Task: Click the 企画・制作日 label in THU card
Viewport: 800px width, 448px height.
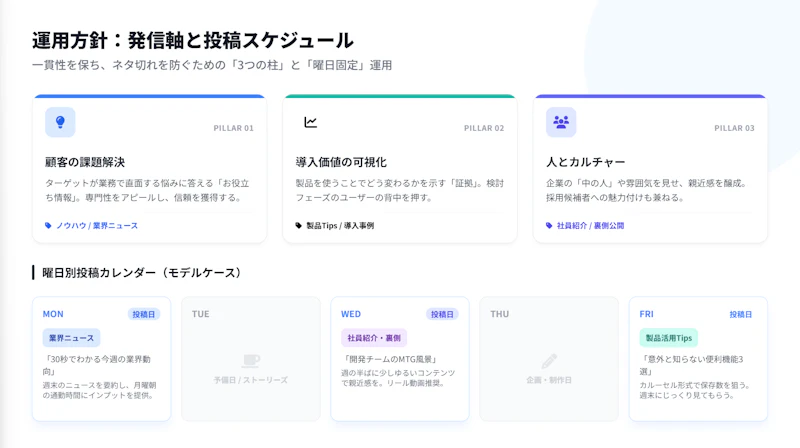Action: coord(549,380)
